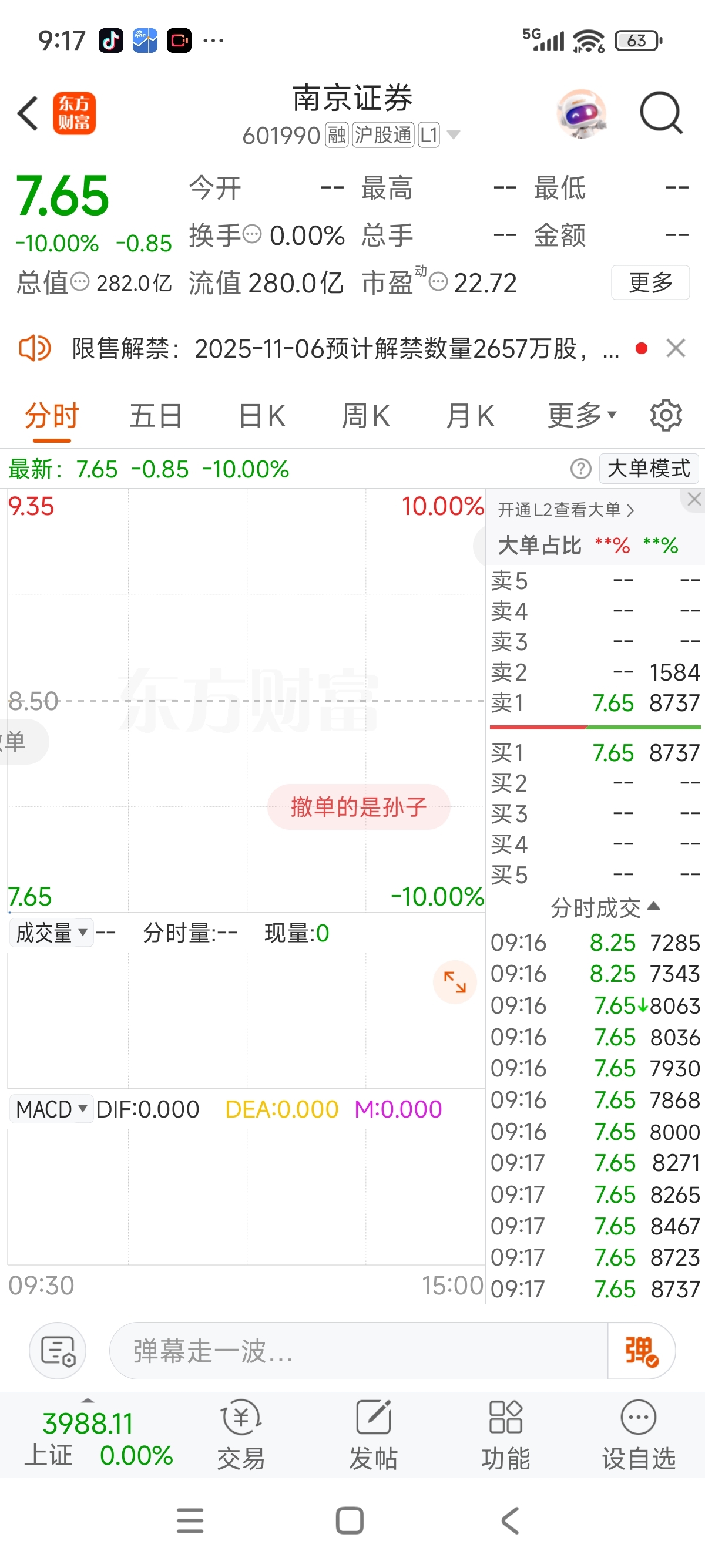Expand the stock title dropdown triangle

pyautogui.click(x=453, y=134)
